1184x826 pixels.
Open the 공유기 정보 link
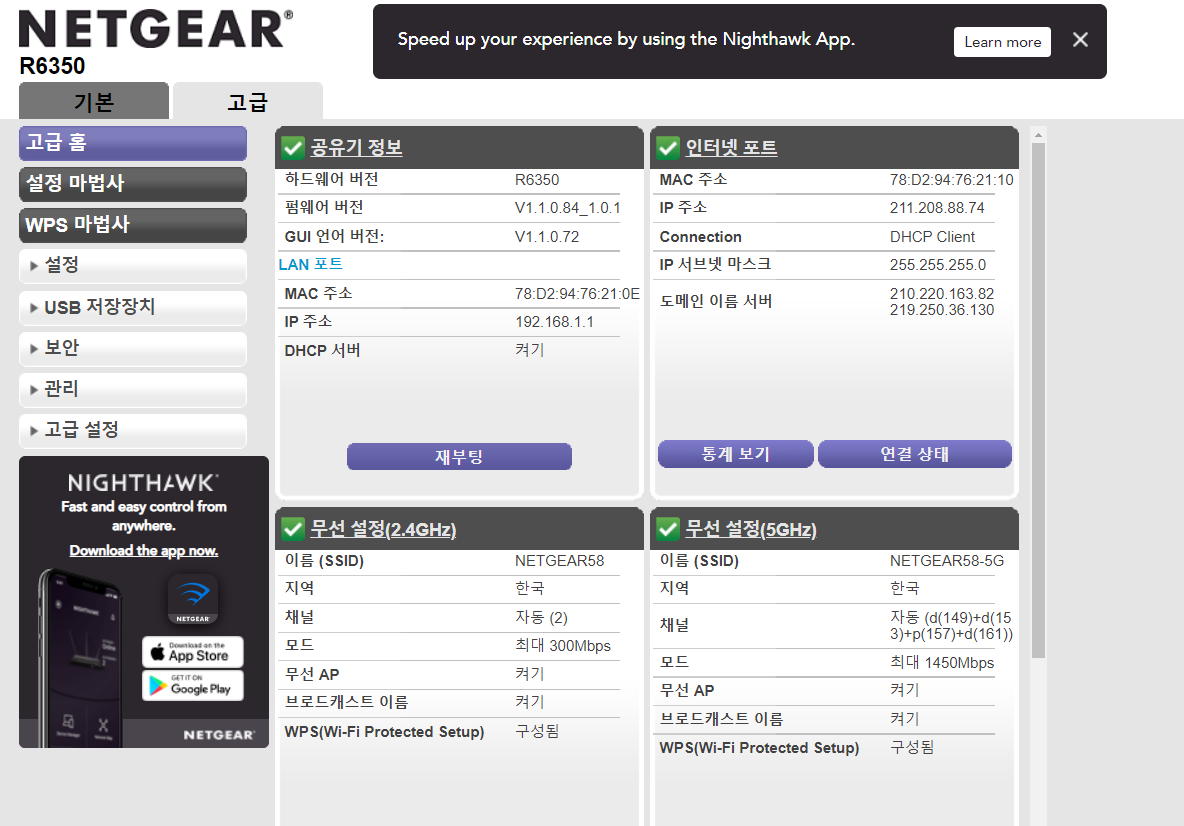point(356,147)
